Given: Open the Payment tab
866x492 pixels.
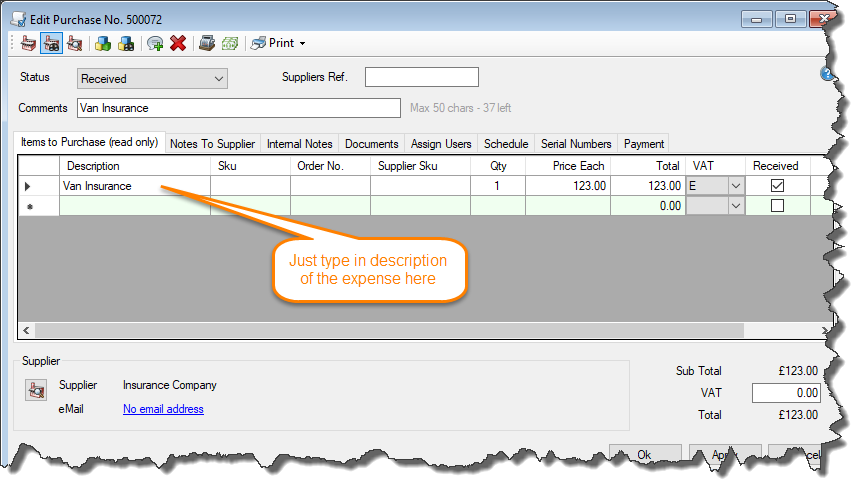Looking at the screenshot, I should click(643, 144).
